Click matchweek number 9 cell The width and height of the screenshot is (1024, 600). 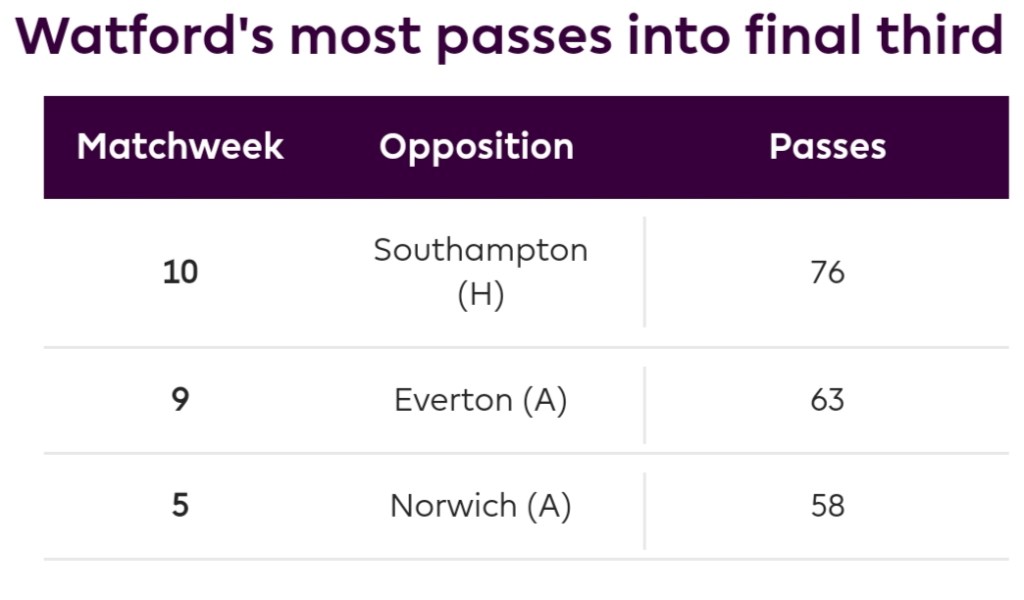tap(180, 400)
